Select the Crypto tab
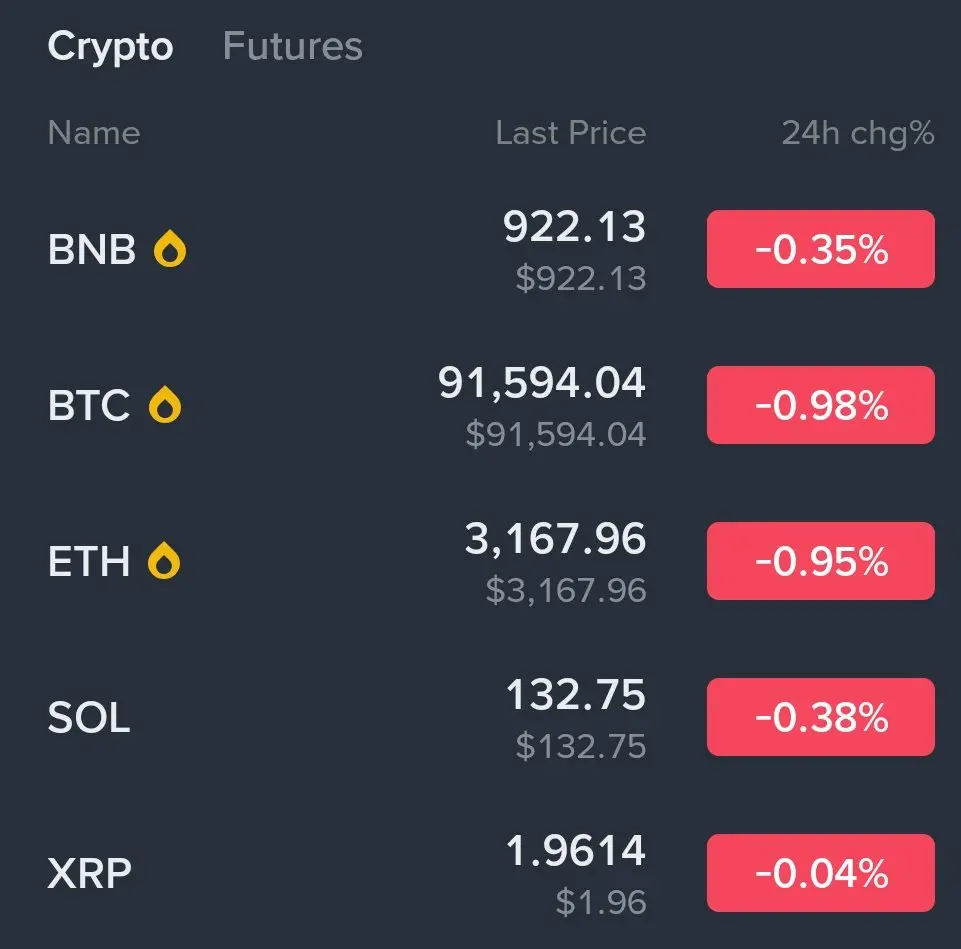The image size is (961, 949). click(x=110, y=47)
